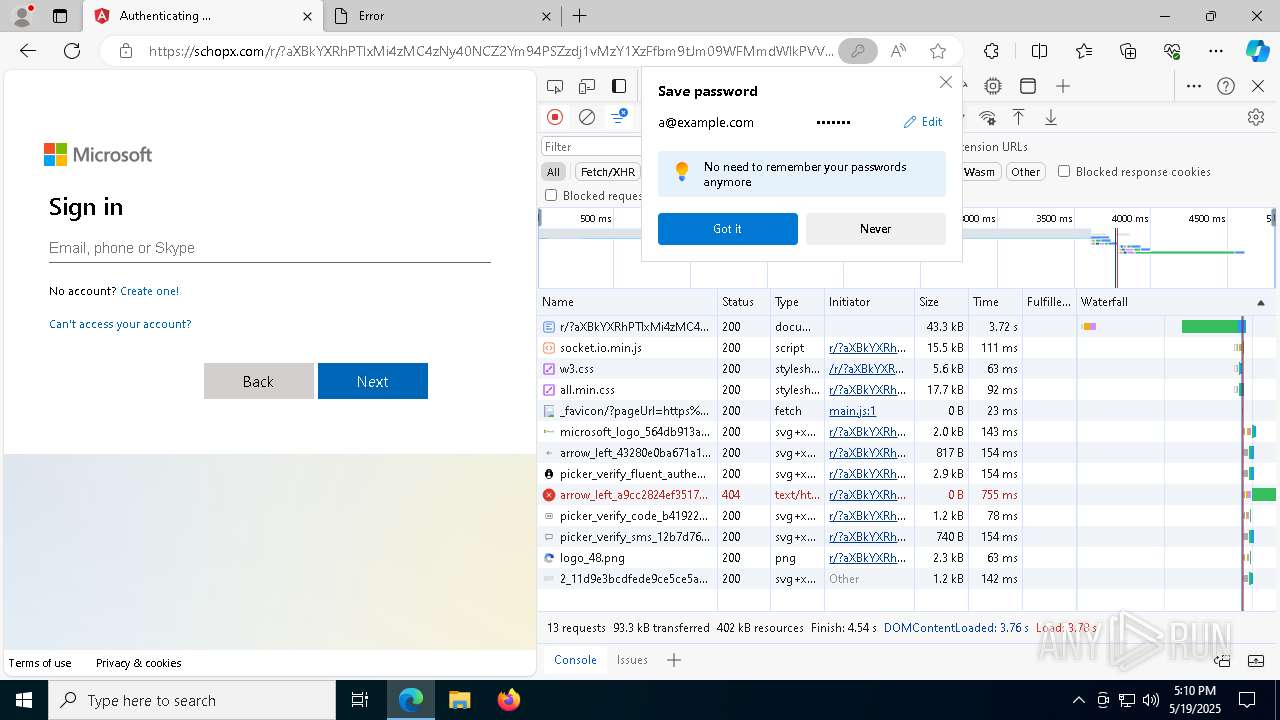
Task: Click the Next button on sign in
Action: (373, 381)
